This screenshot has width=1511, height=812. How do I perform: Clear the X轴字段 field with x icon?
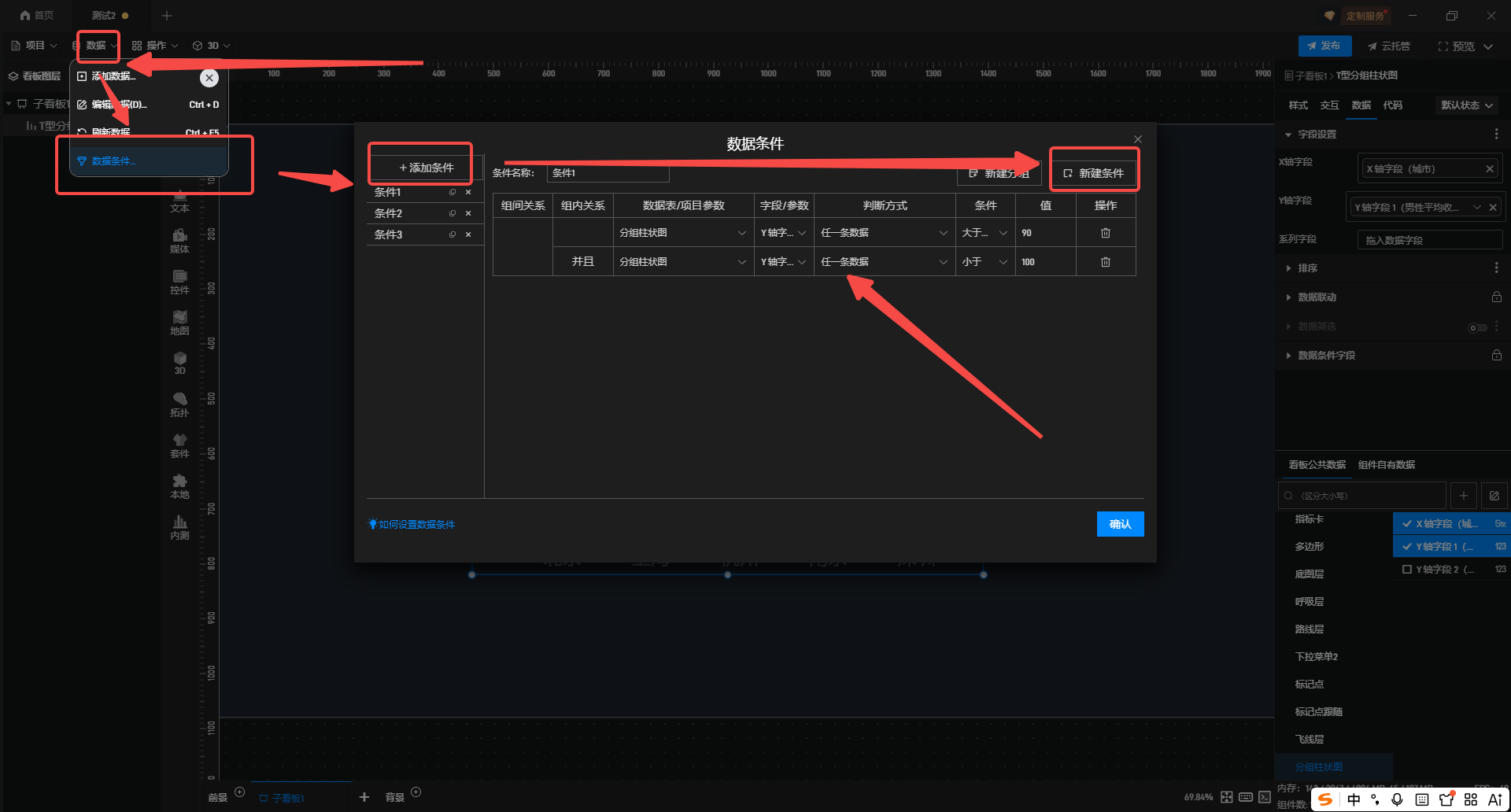(x=1489, y=169)
